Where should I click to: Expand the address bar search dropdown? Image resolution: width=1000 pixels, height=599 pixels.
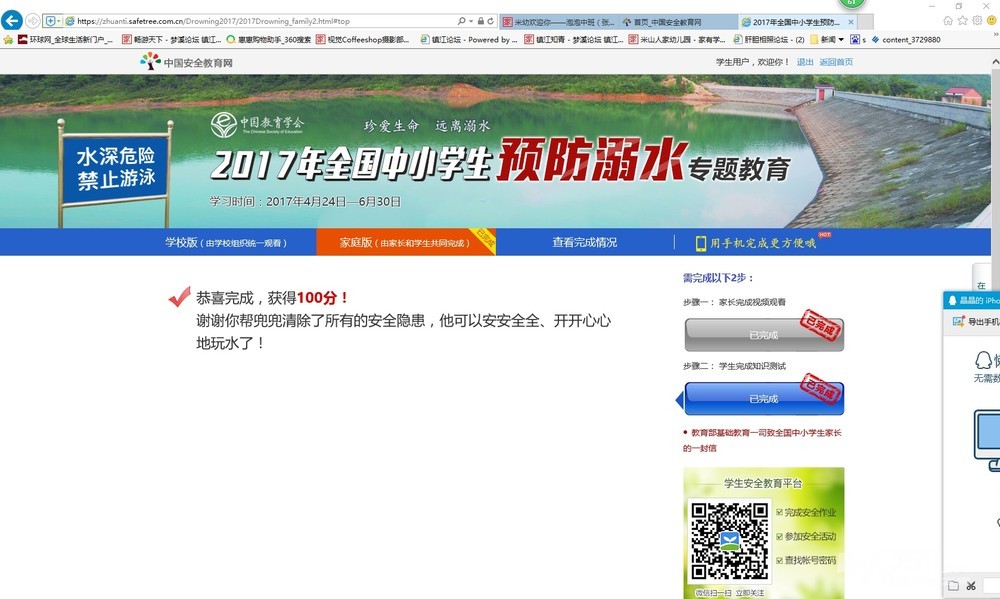pyautogui.click(x=470, y=21)
